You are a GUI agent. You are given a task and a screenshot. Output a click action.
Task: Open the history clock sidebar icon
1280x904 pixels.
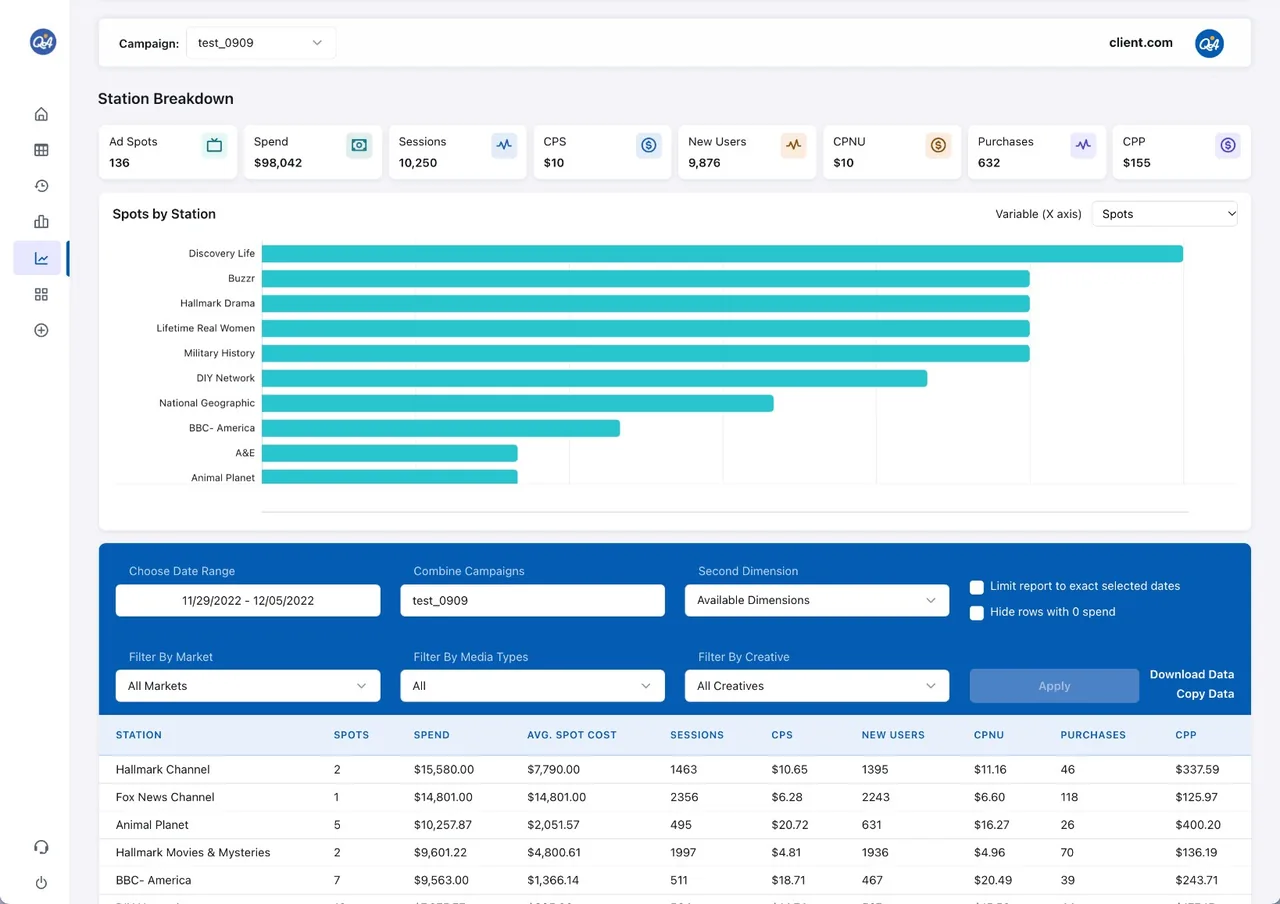click(x=41, y=186)
